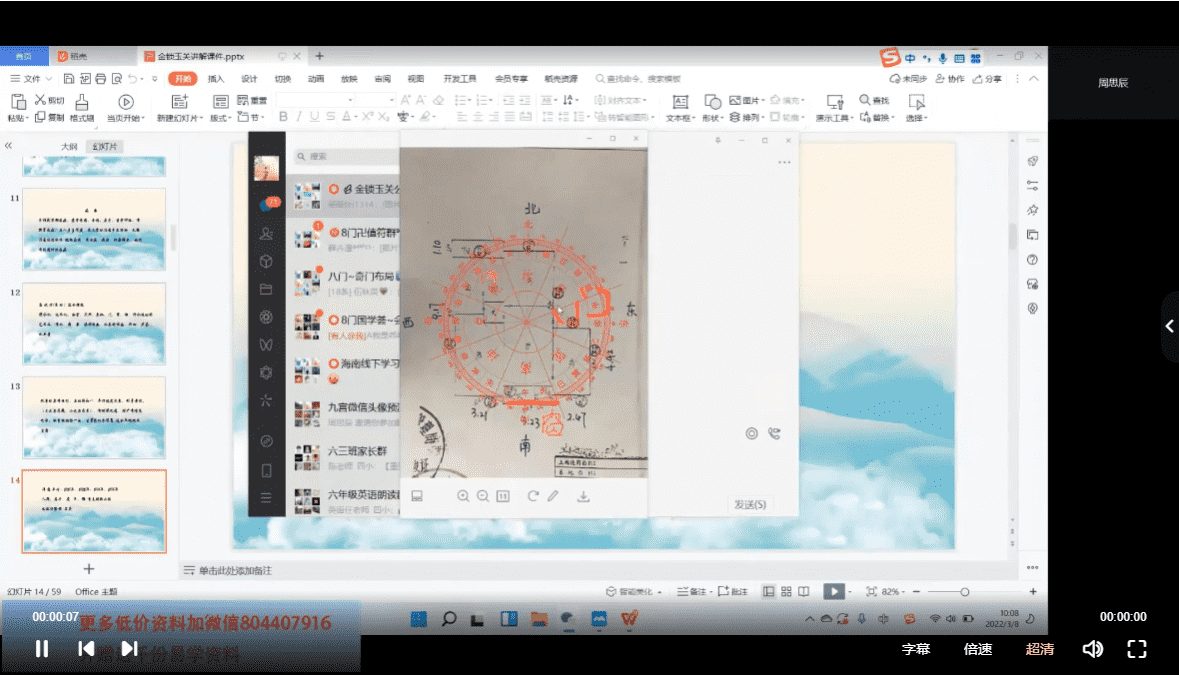1179x675 pixels.
Task: Open the 倍速 playback speed option
Action: tap(977, 649)
